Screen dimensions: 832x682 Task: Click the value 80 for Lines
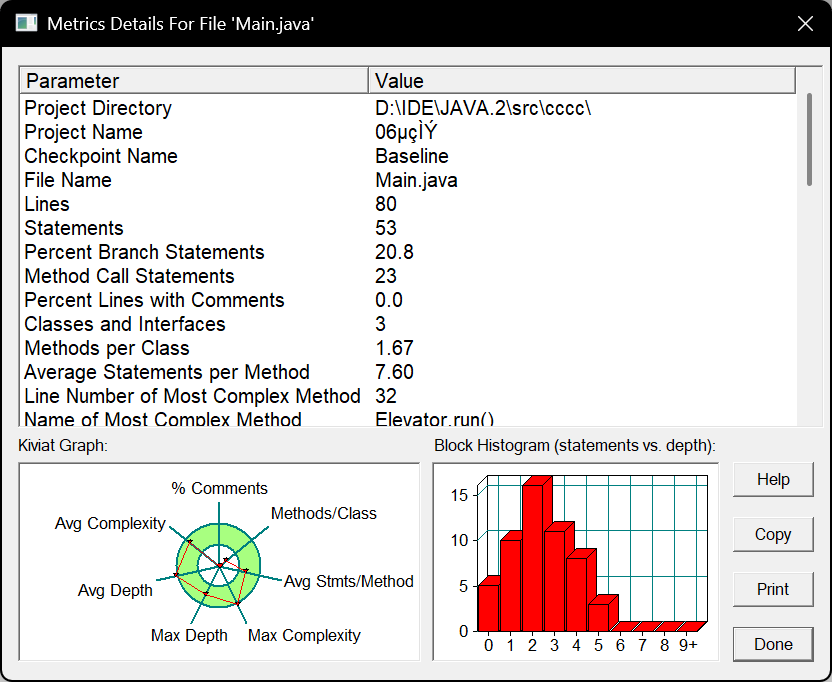pyautogui.click(x=386, y=204)
